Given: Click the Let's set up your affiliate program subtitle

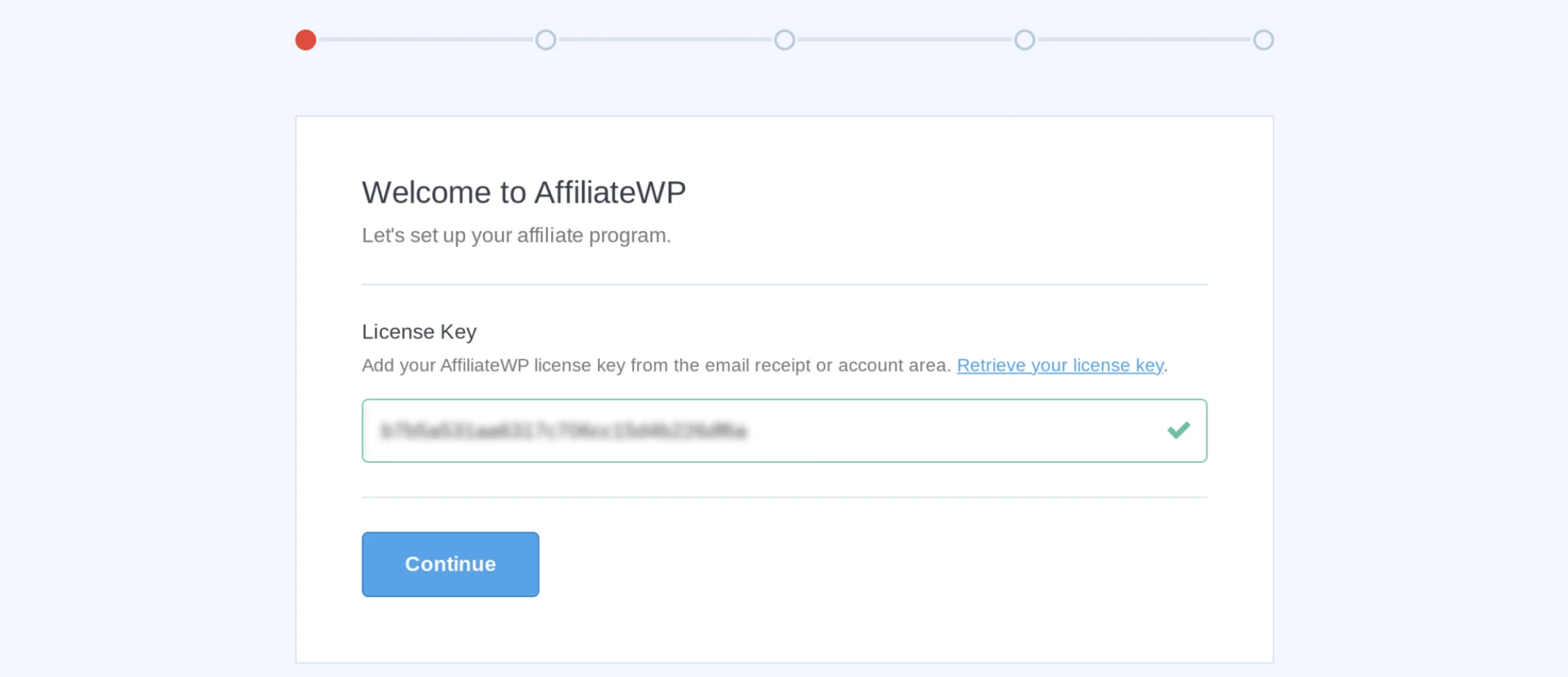Looking at the screenshot, I should pyautogui.click(x=517, y=235).
